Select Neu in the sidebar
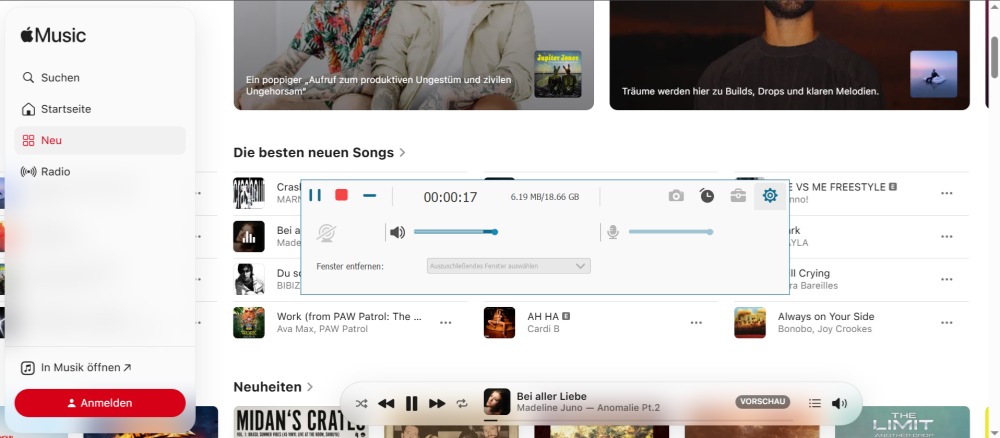1000x438 pixels. (100, 140)
